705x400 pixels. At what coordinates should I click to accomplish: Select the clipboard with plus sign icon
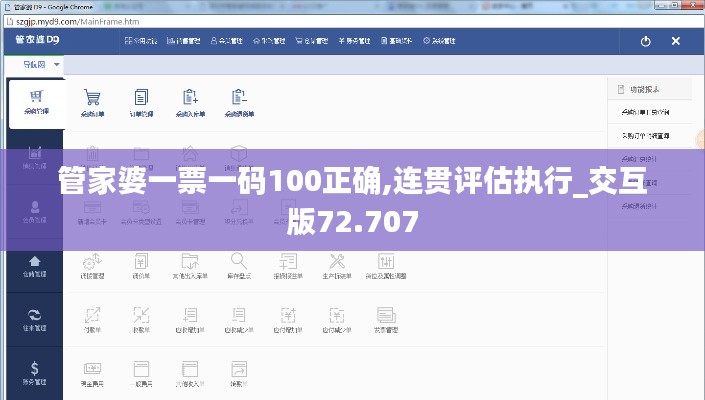click(190, 98)
